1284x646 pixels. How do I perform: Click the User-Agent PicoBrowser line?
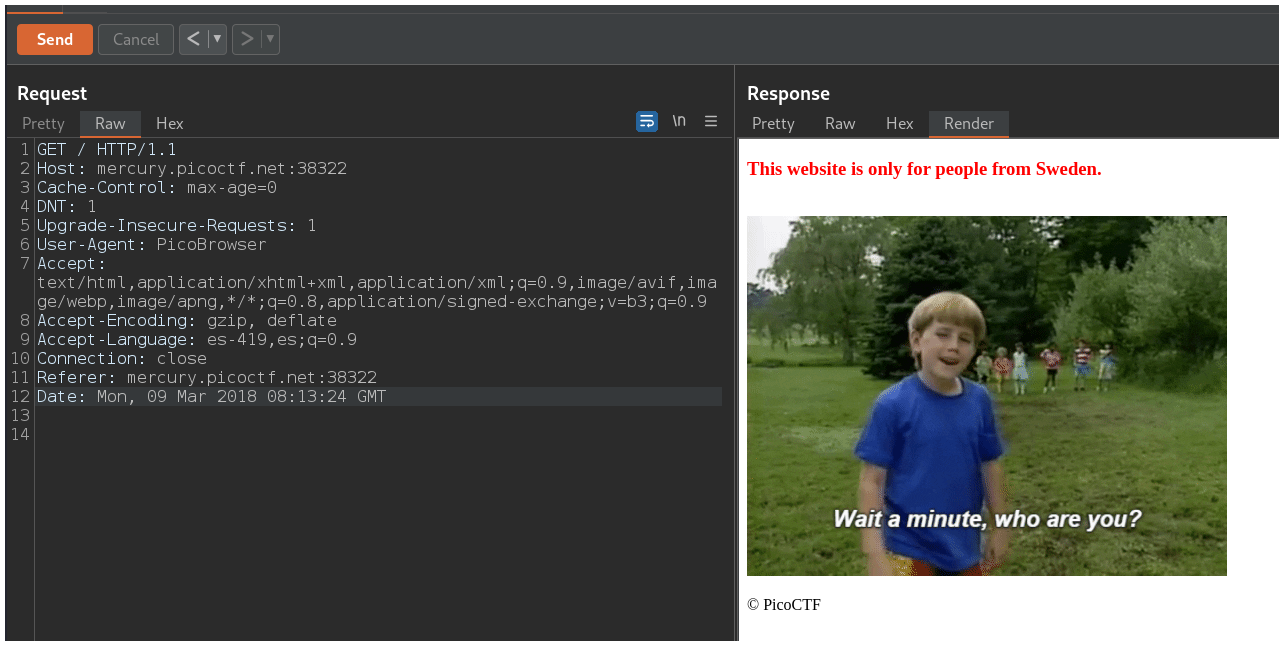(x=152, y=245)
